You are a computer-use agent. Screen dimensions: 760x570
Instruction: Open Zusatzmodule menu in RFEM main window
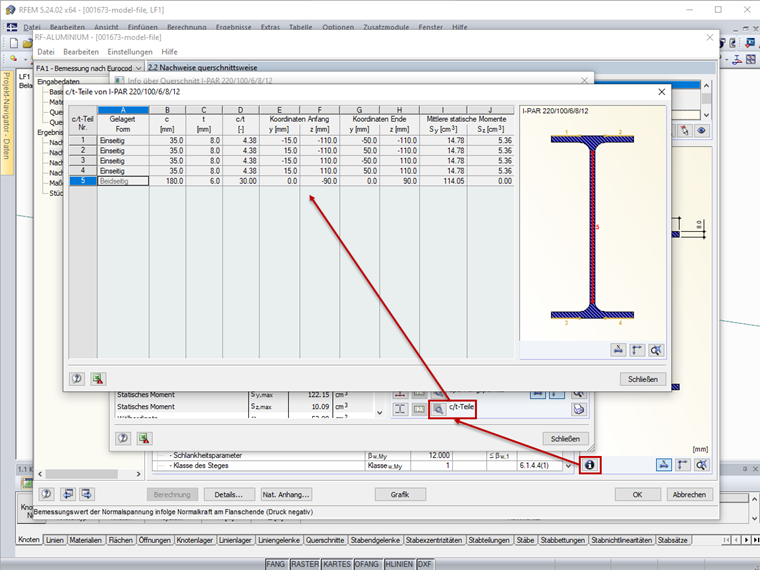pyautogui.click(x=386, y=27)
